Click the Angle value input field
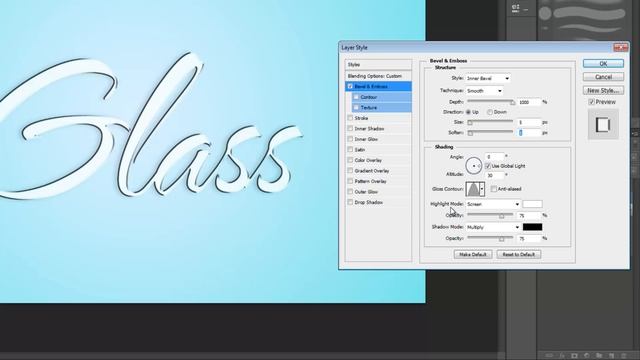This screenshot has height=360, width=640. (495, 157)
